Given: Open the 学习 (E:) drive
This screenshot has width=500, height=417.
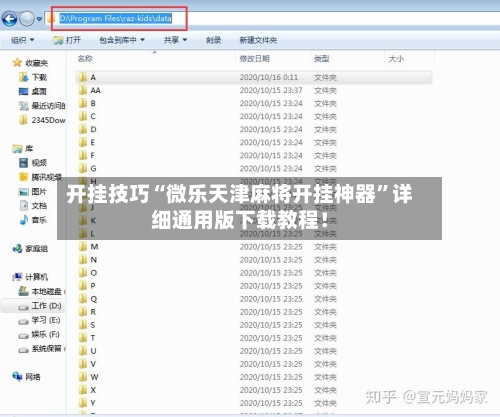Looking at the screenshot, I should tap(39, 320).
